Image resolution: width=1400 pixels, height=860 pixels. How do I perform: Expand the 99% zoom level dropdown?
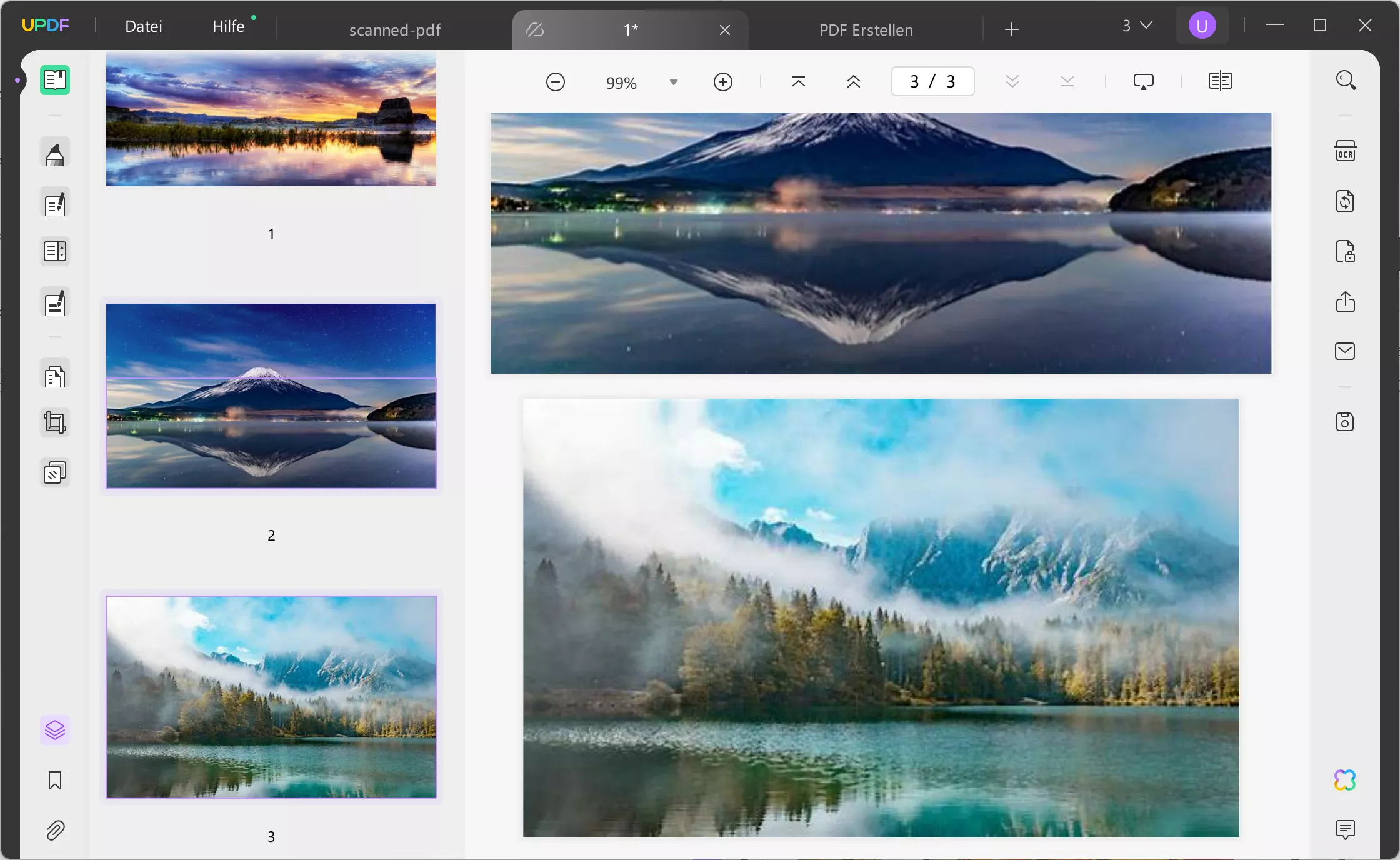674,82
